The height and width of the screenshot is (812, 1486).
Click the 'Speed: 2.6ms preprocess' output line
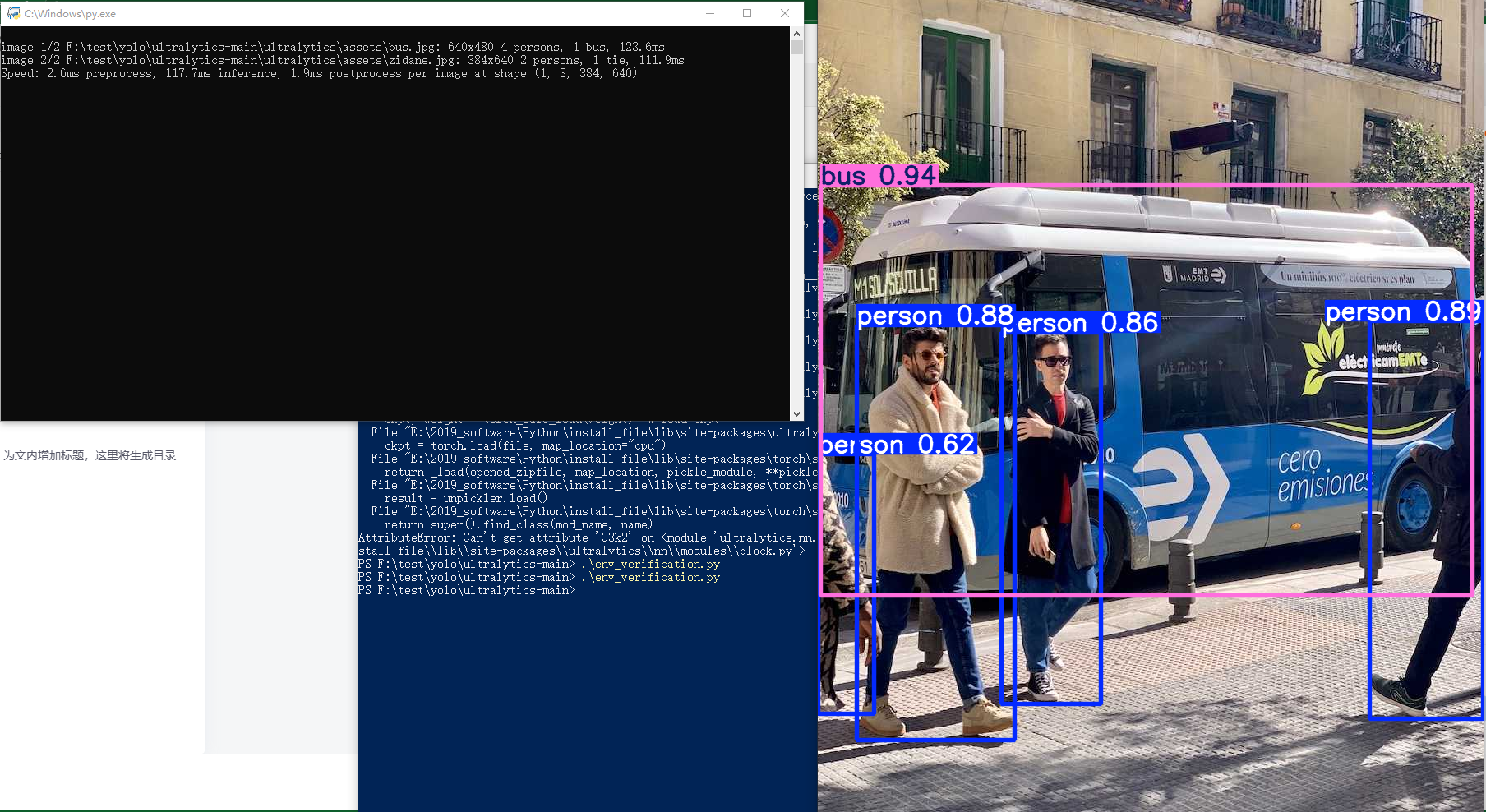(x=319, y=73)
